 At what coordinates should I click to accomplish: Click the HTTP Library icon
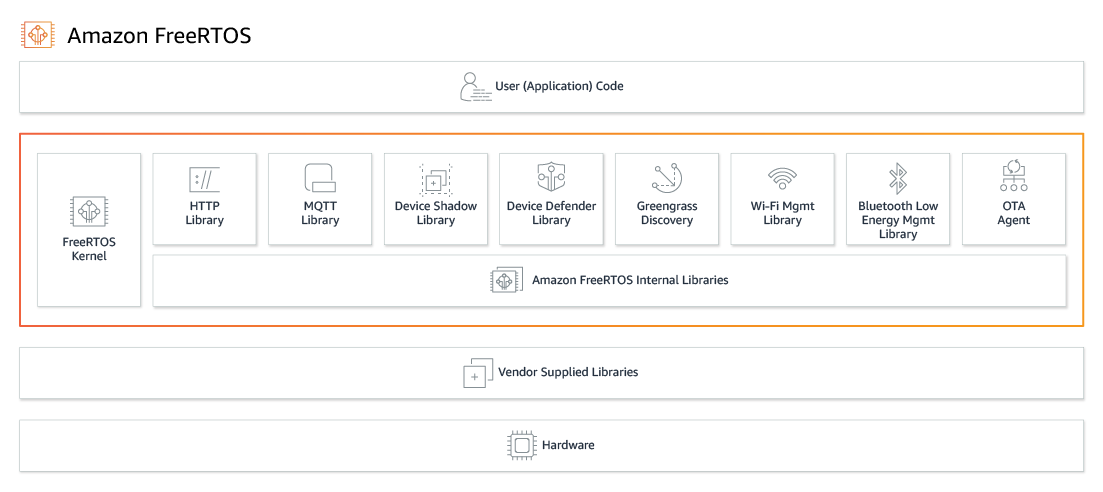[204, 179]
